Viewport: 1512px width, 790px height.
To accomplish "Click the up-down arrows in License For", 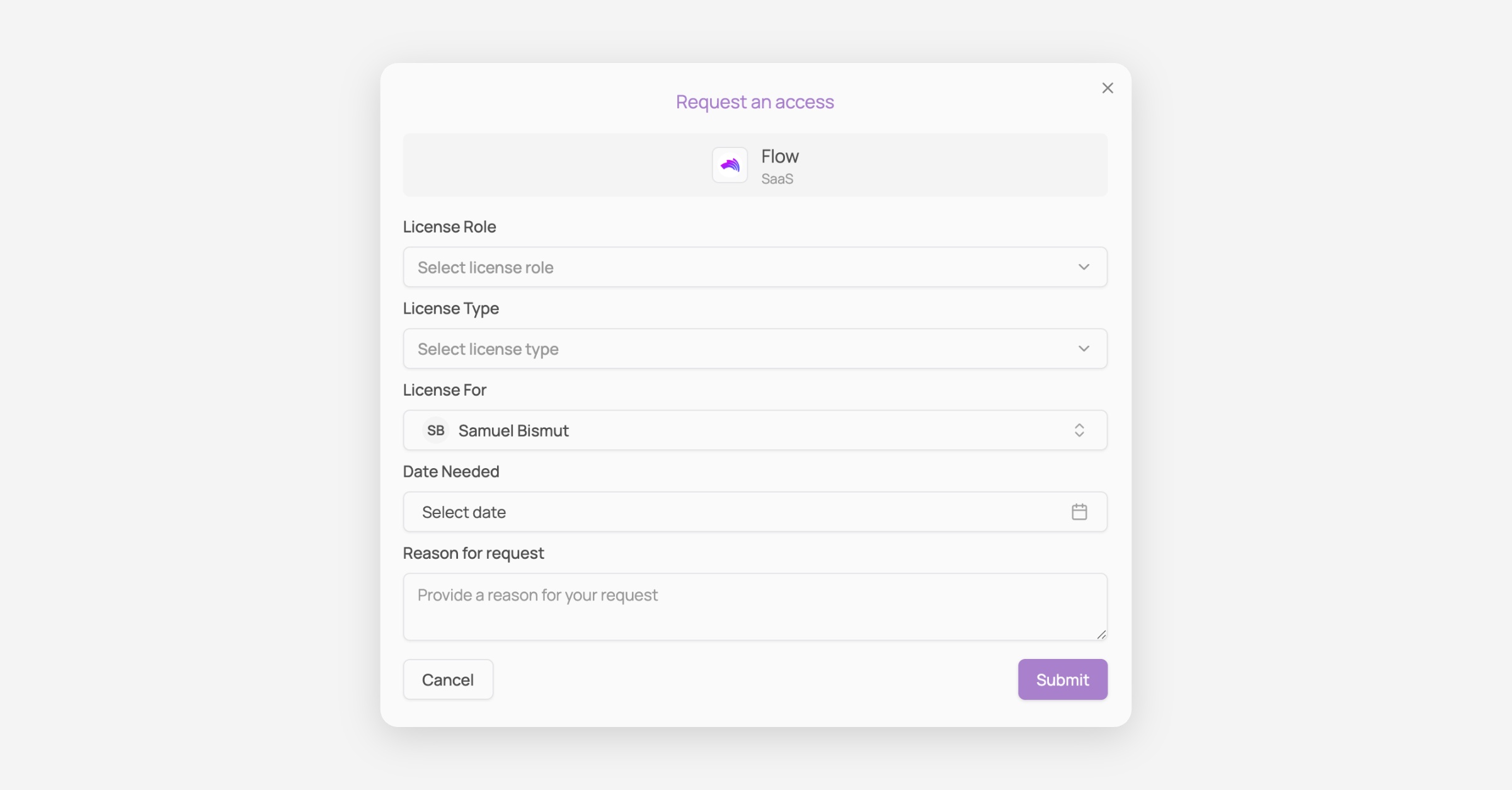I will 1079,430.
